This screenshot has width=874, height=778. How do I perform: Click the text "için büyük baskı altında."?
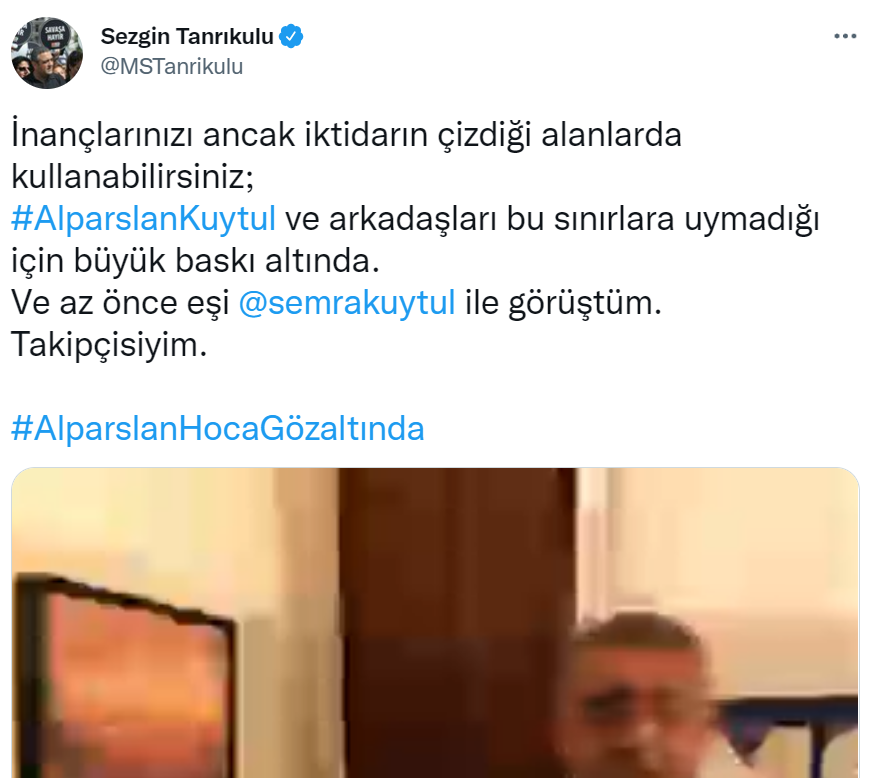(x=196, y=261)
